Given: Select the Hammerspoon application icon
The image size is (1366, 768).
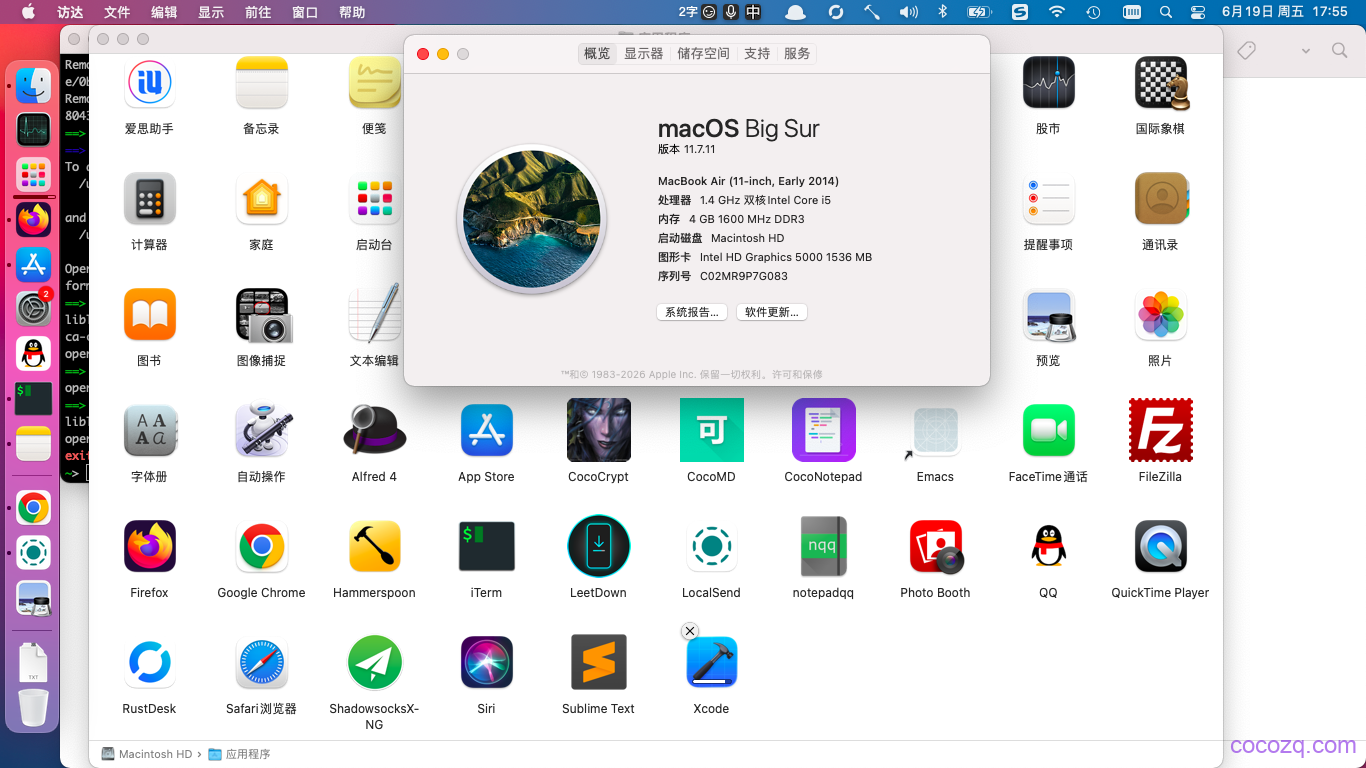Looking at the screenshot, I should click(x=374, y=546).
